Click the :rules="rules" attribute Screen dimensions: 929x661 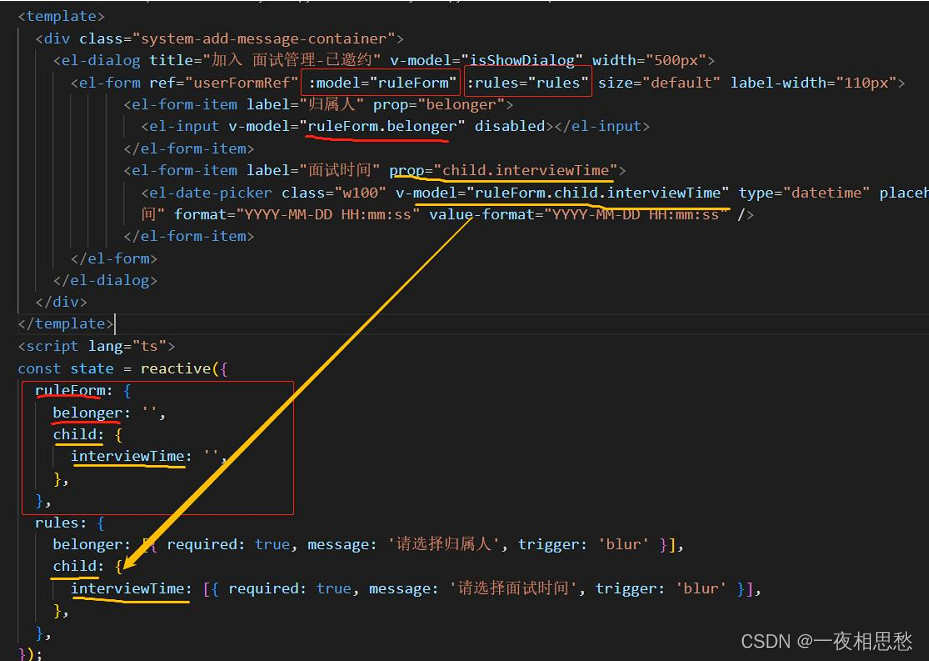[x=528, y=82]
